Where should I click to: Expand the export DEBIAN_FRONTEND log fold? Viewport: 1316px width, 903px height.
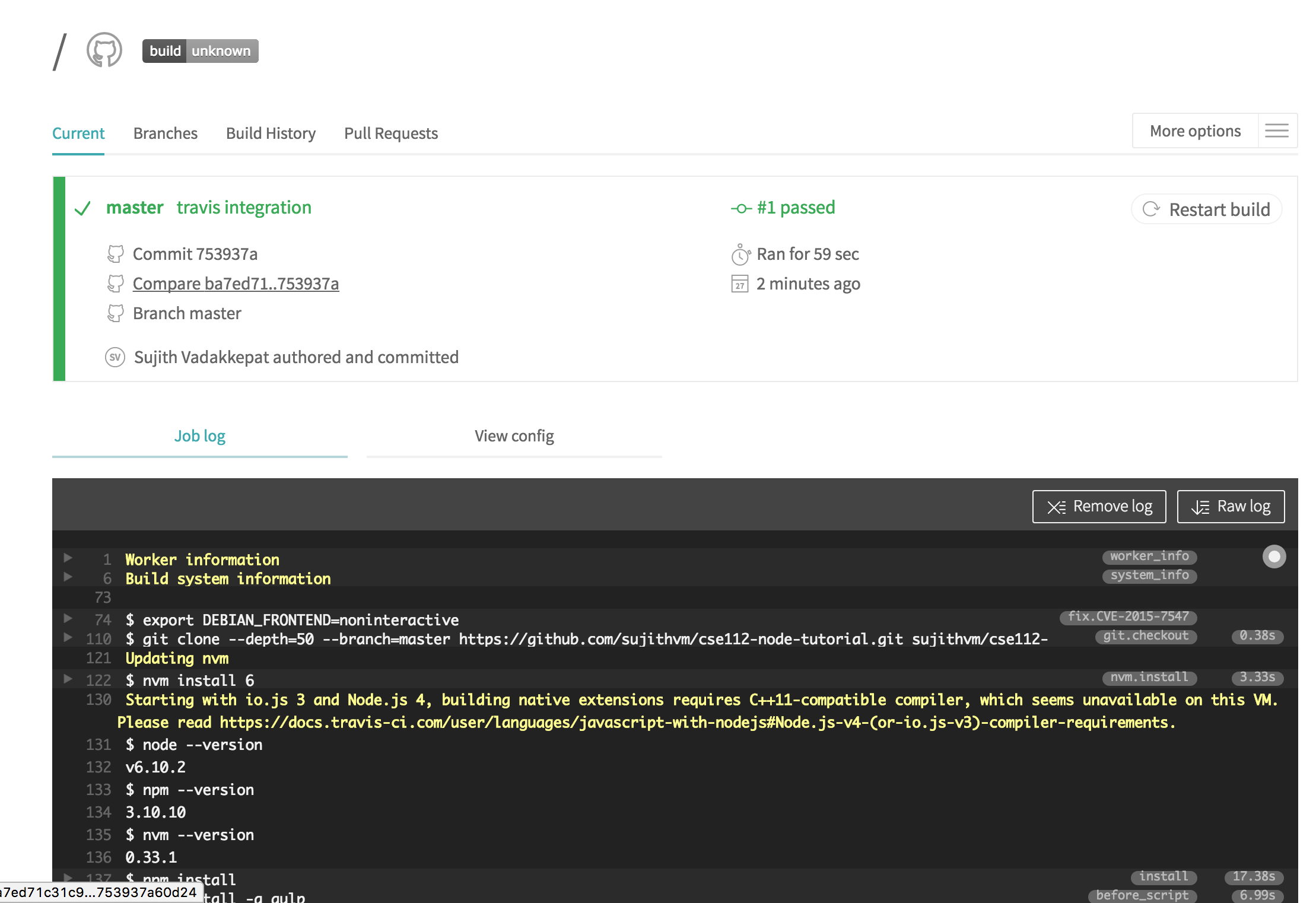(x=68, y=618)
